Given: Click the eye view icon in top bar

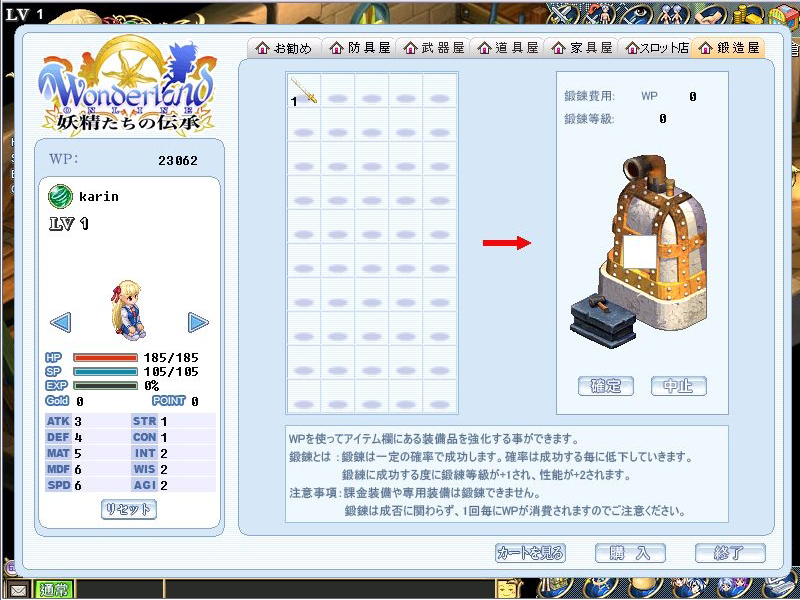Looking at the screenshot, I should 635,15.
